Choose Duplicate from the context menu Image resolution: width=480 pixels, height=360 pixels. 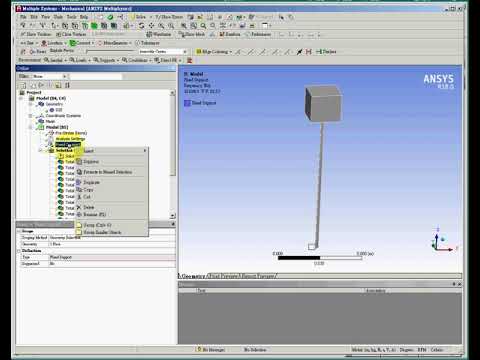tap(112, 182)
